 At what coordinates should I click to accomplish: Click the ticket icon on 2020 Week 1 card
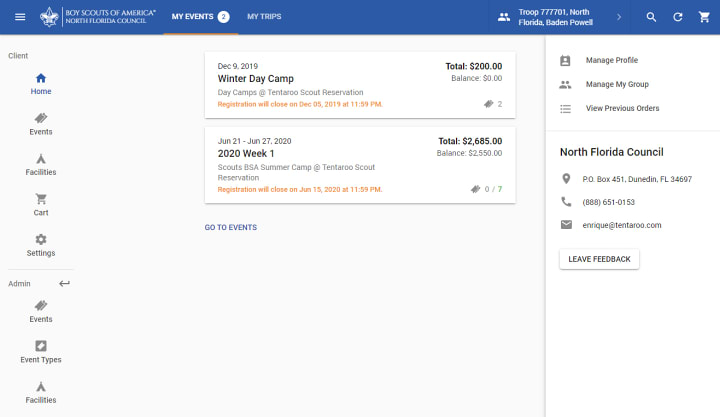[x=475, y=189]
